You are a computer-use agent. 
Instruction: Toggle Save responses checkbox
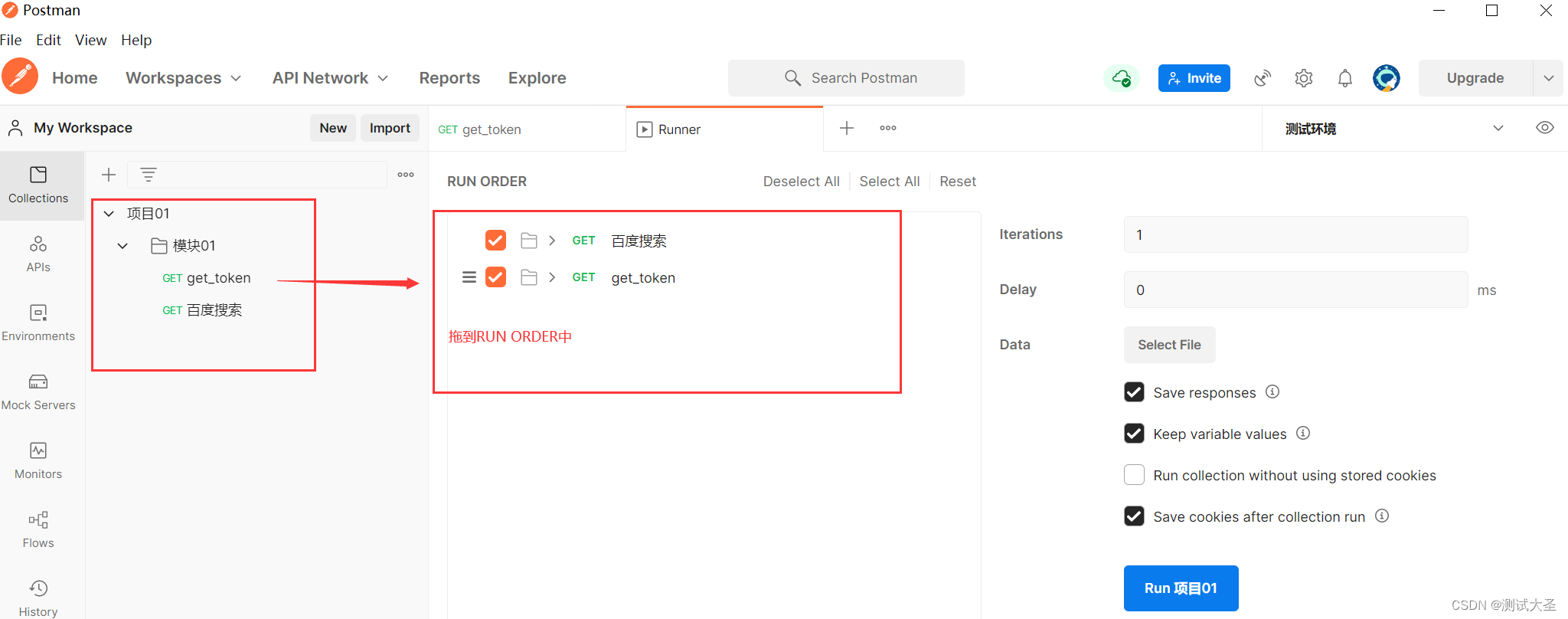1134,392
